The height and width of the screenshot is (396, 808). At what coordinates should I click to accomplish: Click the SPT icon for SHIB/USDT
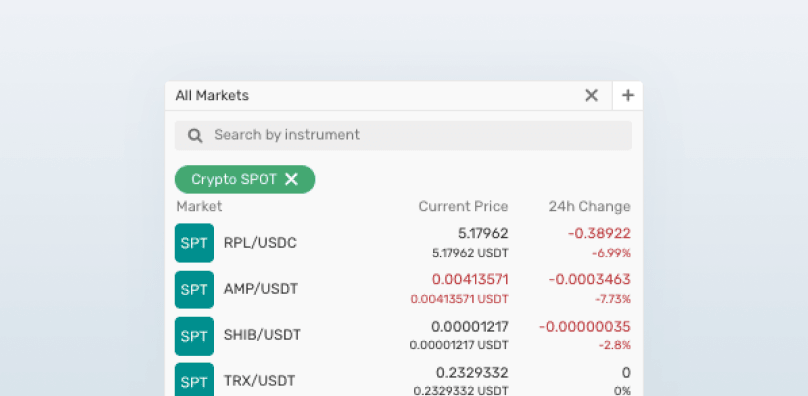[x=194, y=336]
